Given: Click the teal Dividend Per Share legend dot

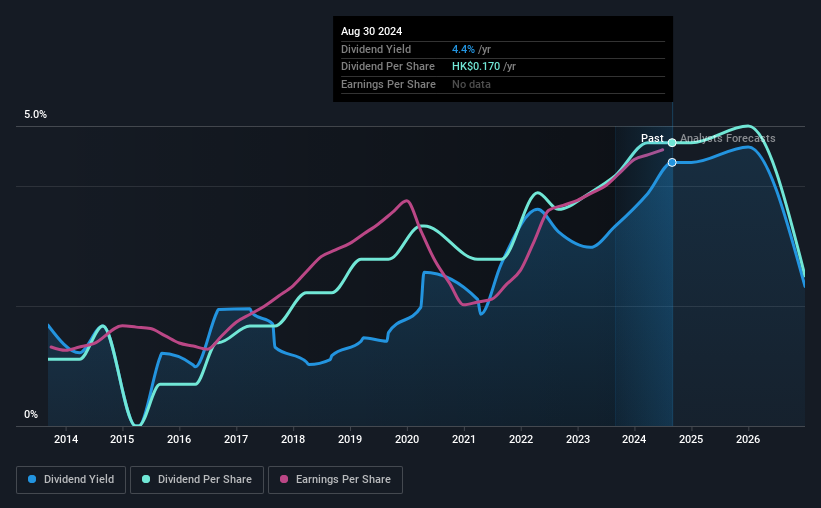Looking at the screenshot, I should (x=146, y=479).
